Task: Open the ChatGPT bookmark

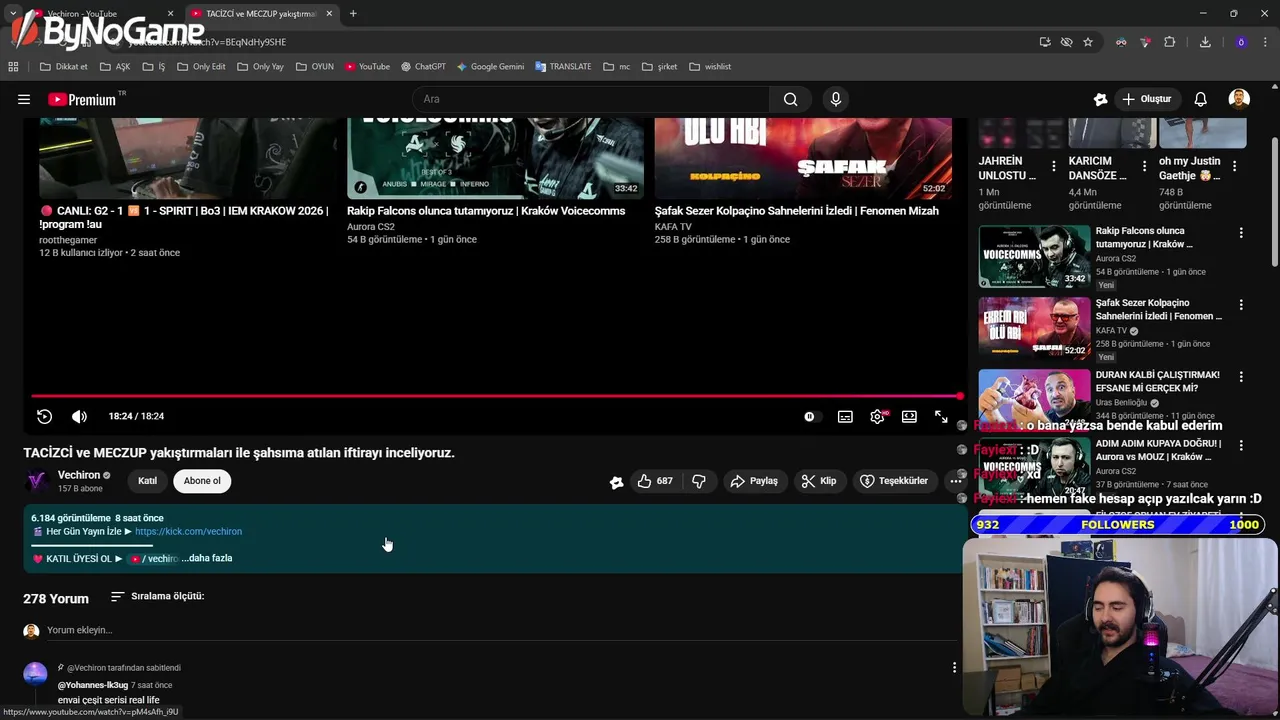Action: pos(423,67)
